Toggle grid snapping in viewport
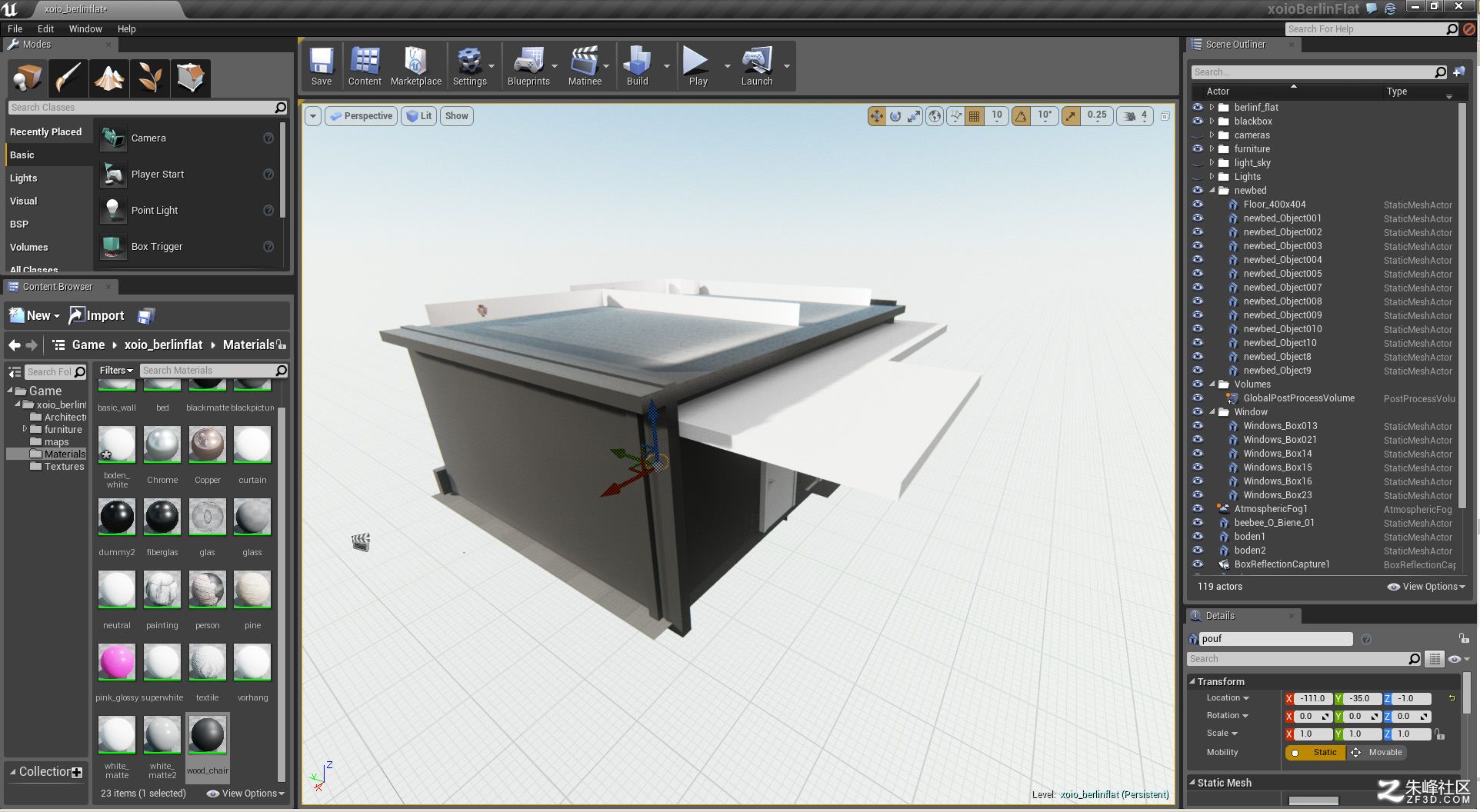Screen dimensions: 1480x812 coord(975,116)
